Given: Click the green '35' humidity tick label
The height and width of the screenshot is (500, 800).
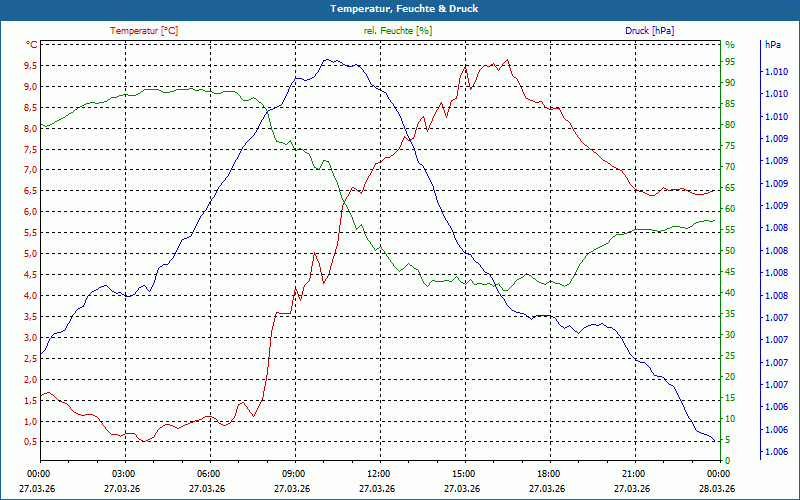Looking at the screenshot, I should (730, 314).
